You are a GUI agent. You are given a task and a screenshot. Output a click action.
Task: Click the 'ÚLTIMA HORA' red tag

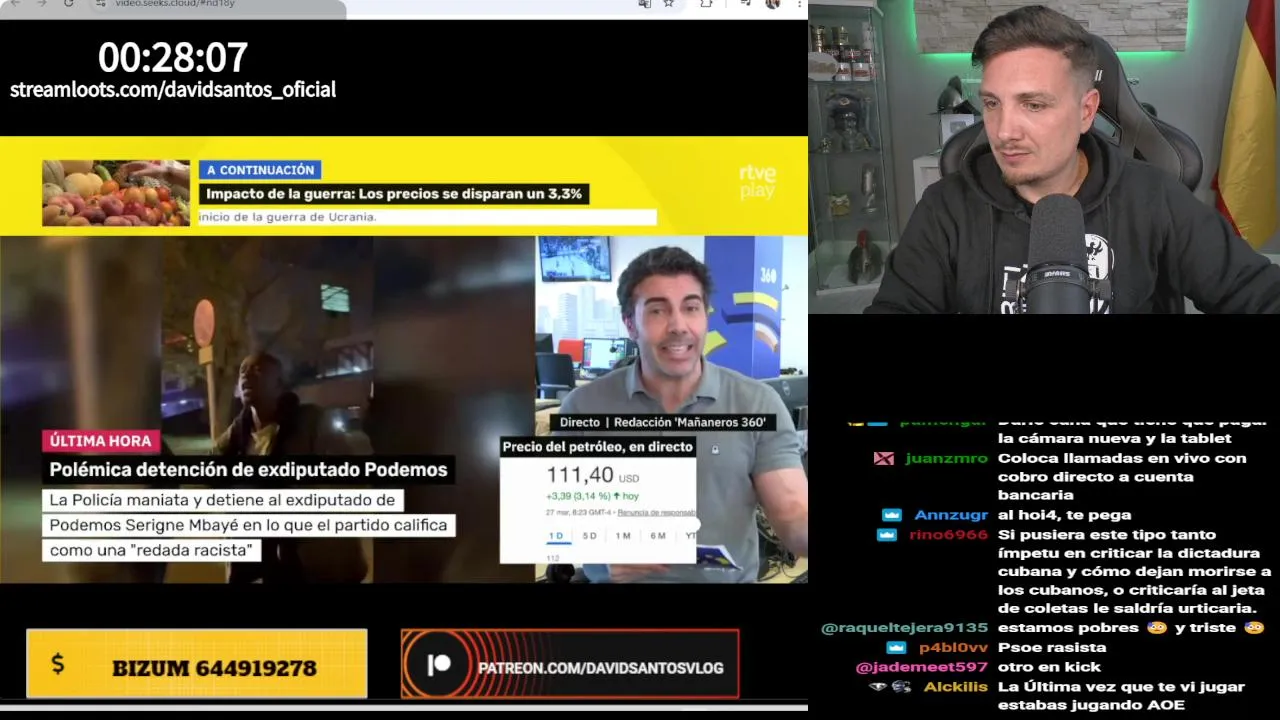[x=101, y=441]
